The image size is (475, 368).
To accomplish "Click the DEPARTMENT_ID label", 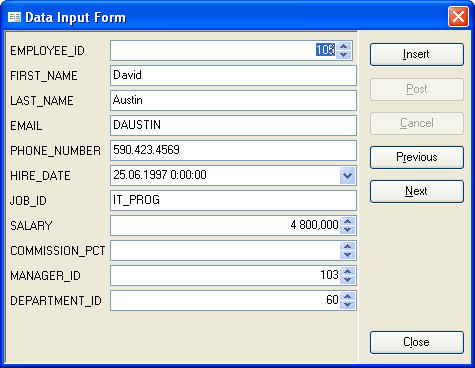I will 56,301.
